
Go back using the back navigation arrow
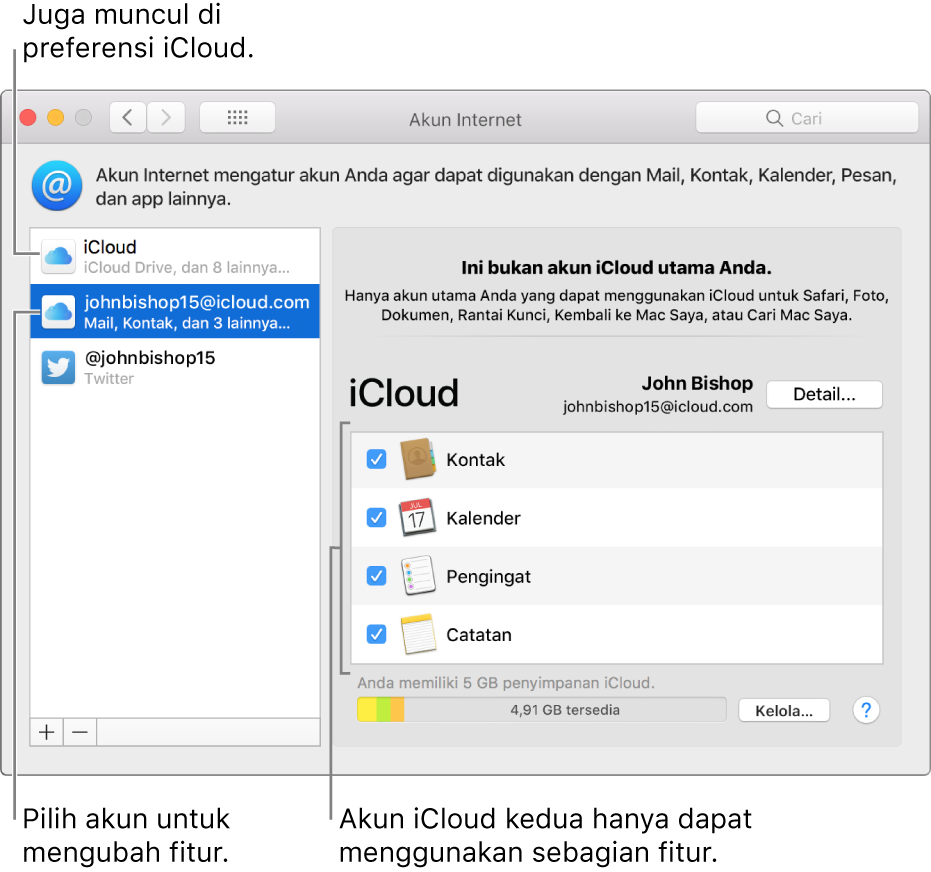127,117
